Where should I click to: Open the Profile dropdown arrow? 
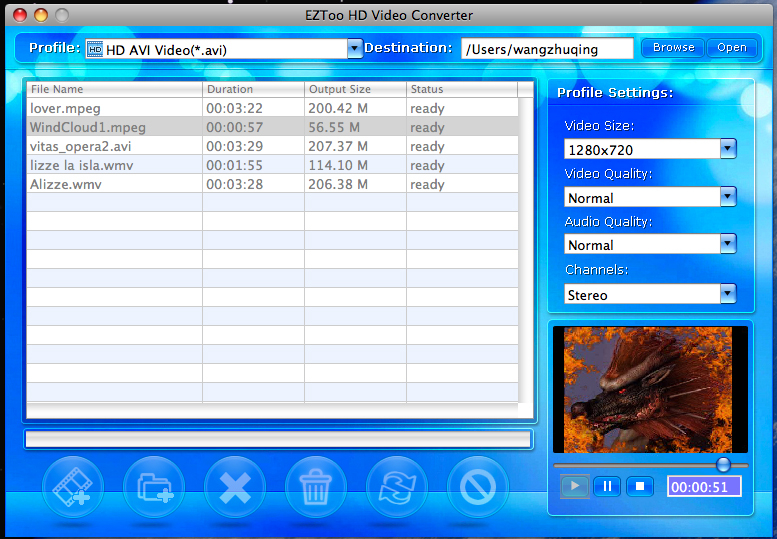tap(354, 49)
